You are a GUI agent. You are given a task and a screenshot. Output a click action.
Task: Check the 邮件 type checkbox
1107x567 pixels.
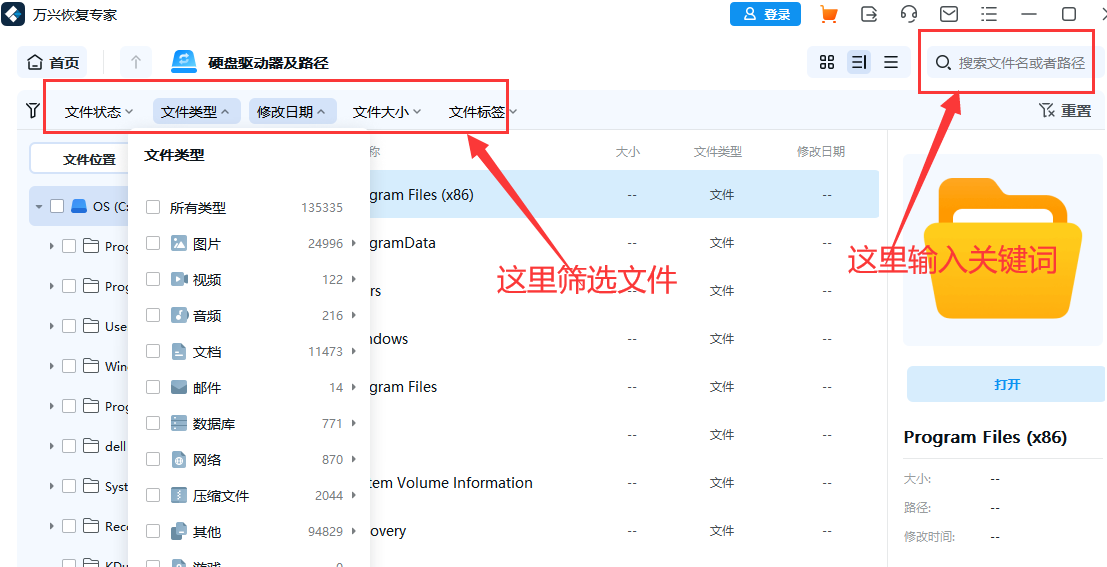click(x=153, y=388)
